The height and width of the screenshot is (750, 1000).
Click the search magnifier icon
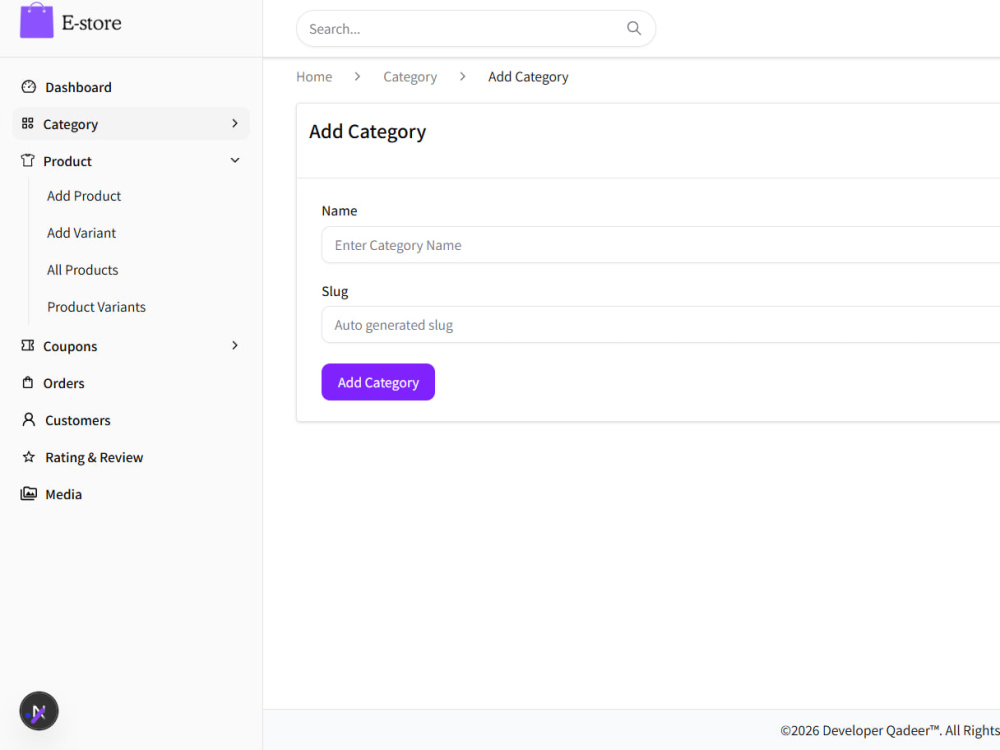pos(633,28)
